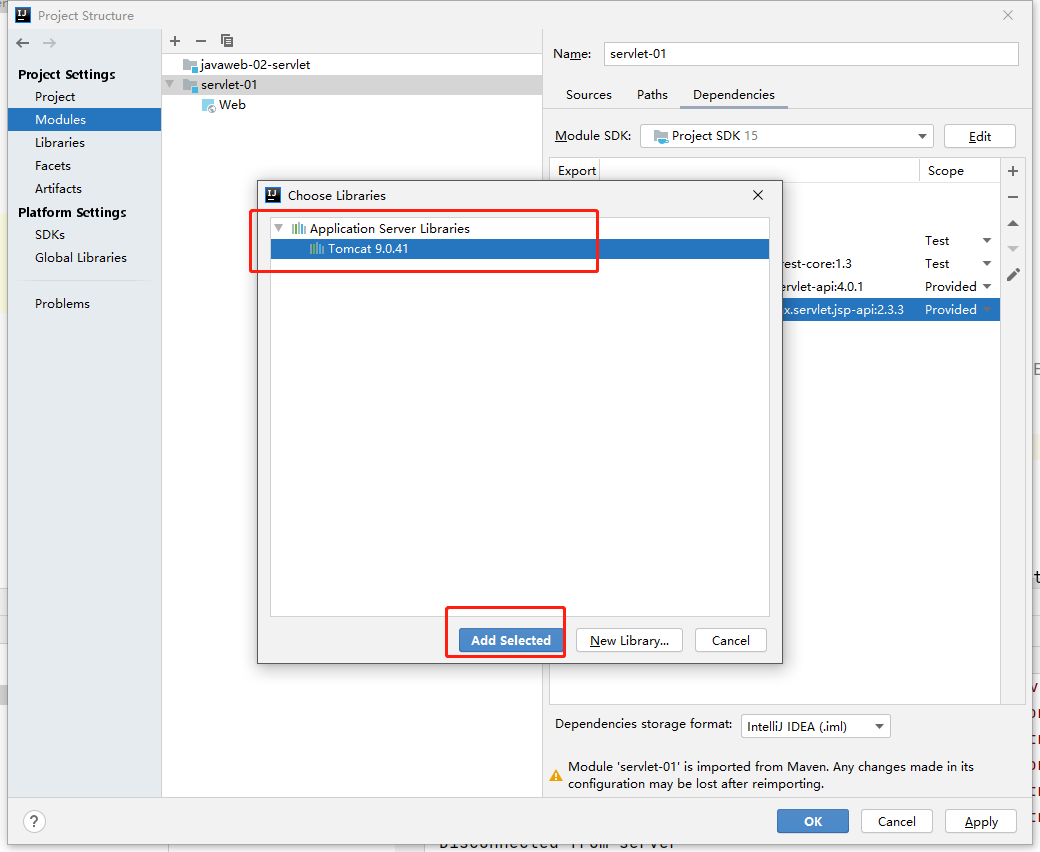Screen dimensions: 1040x852
Task: Open Artifacts in the sidebar
Action: [58, 188]
